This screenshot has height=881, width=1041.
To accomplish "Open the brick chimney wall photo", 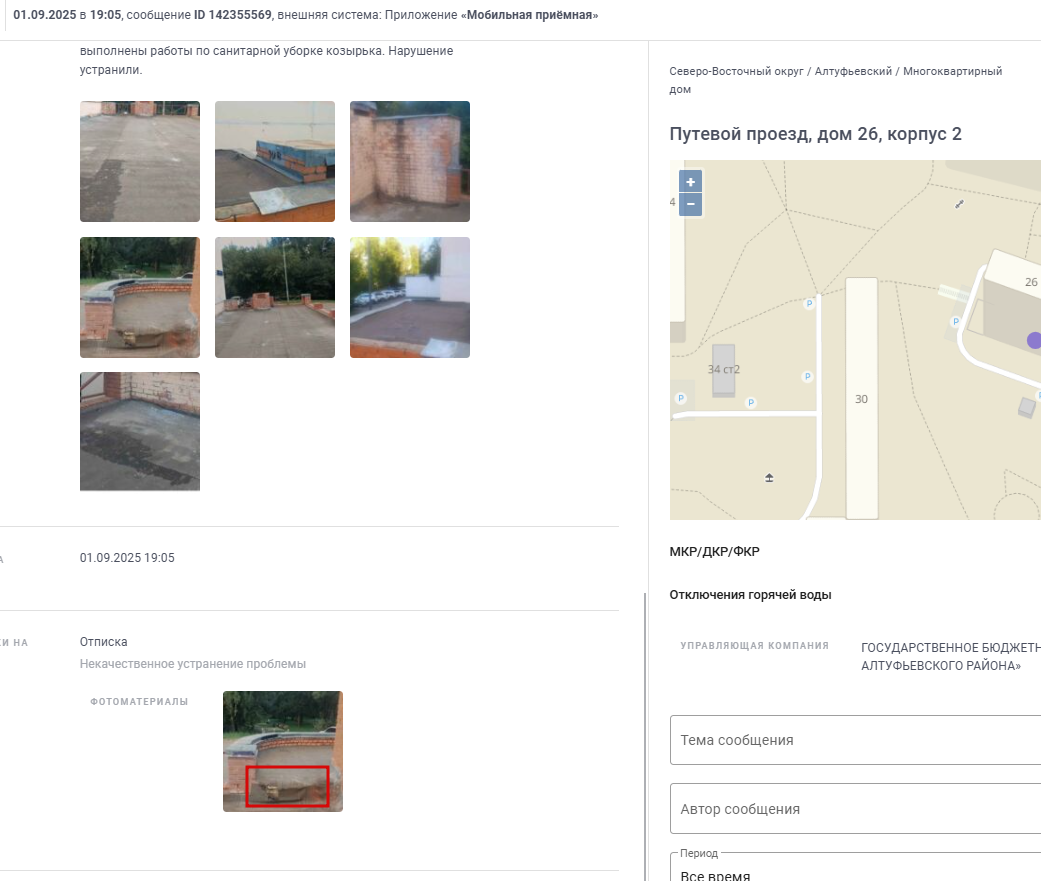I will click(x=410, y=161).
